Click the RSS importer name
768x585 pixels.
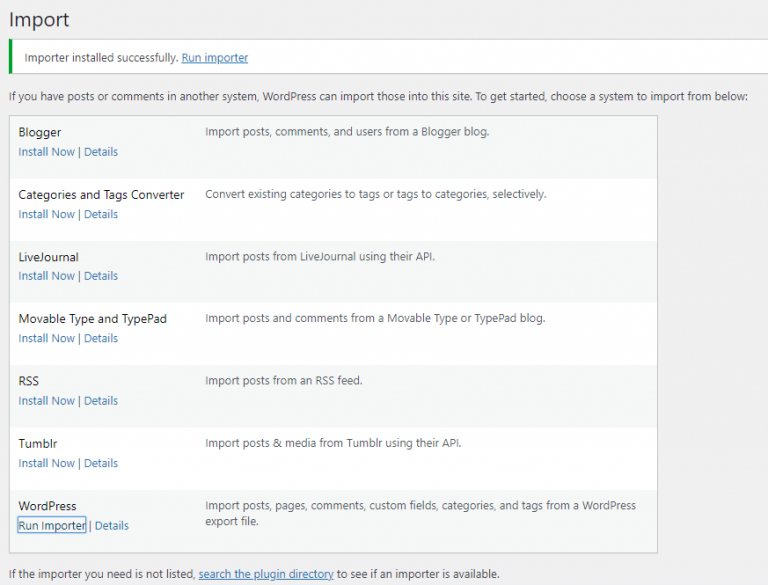(x=28, y=381)
